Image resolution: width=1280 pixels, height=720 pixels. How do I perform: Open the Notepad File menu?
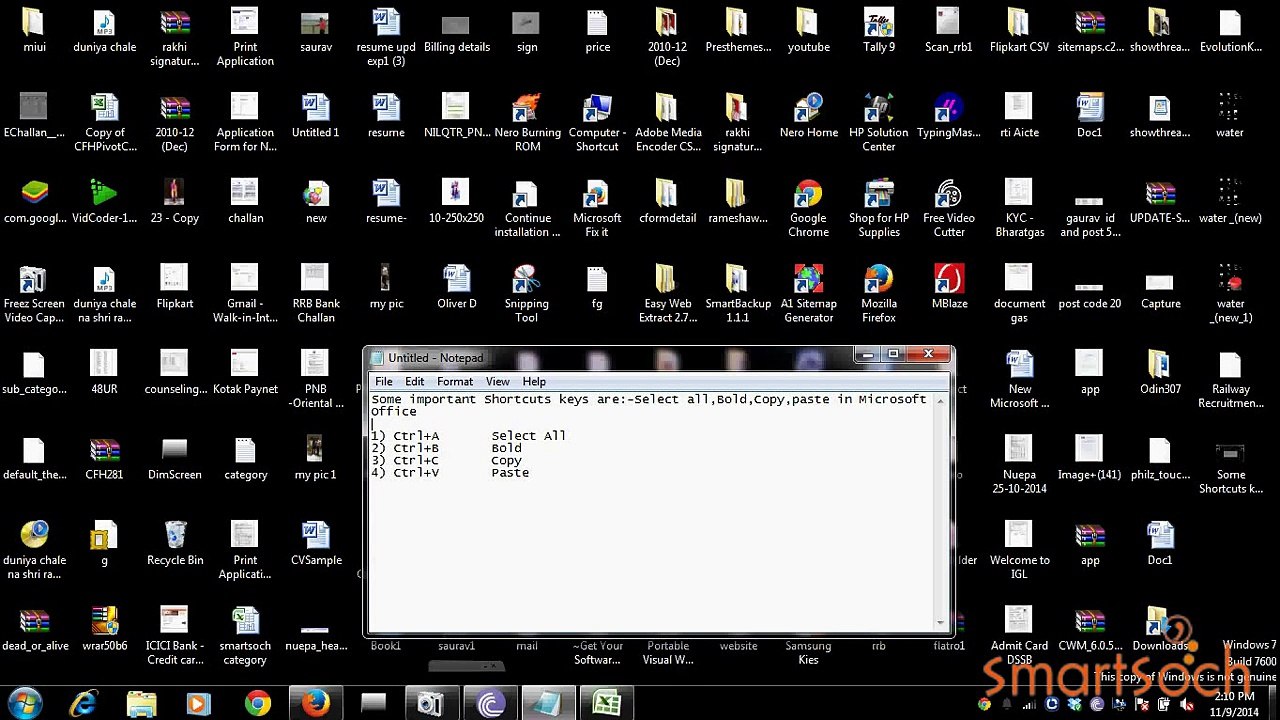pyautogui.click(x=384, y=381)
